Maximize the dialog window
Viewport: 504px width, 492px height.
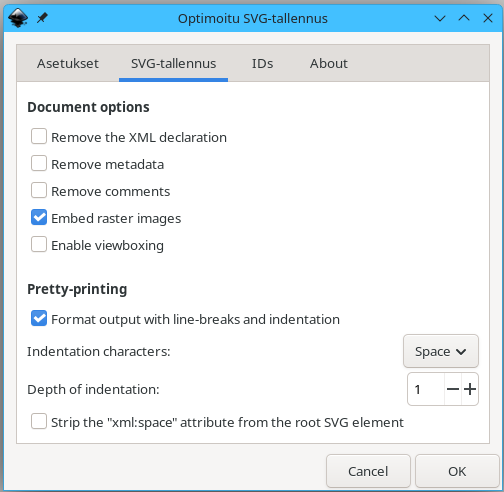[x=464, y=18]
